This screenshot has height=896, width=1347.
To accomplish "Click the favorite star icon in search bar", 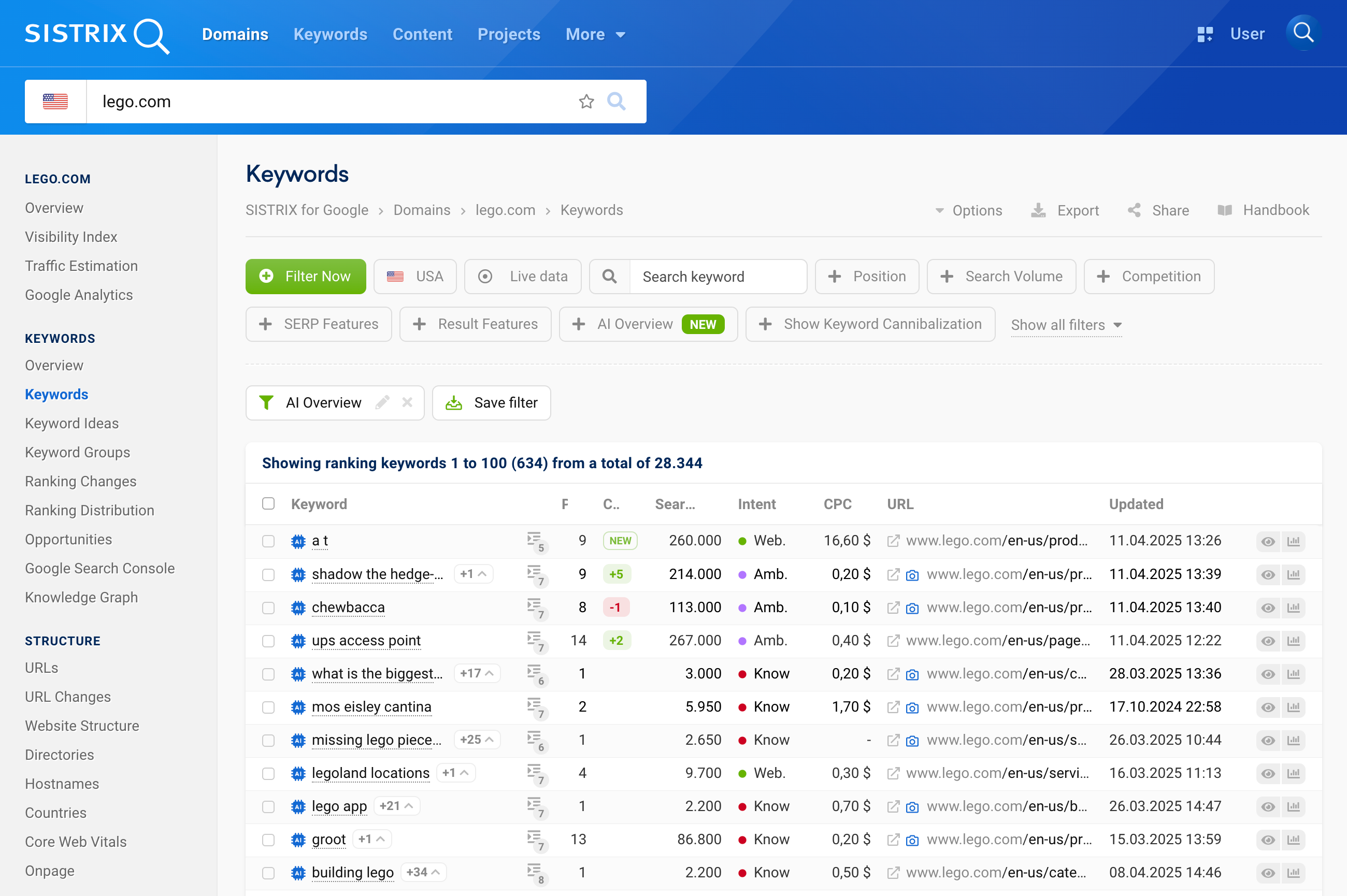I will pos(586,102).
